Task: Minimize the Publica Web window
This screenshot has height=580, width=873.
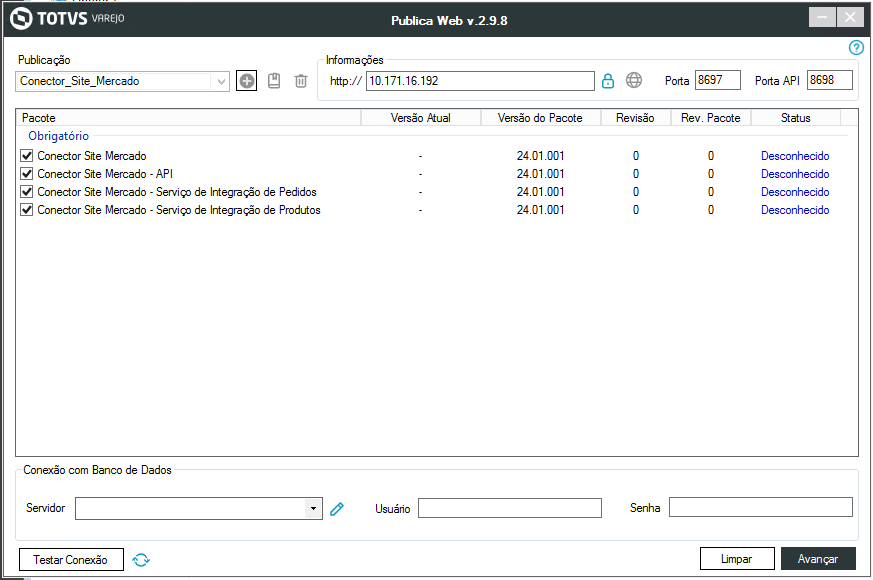Action: [822, 18]
